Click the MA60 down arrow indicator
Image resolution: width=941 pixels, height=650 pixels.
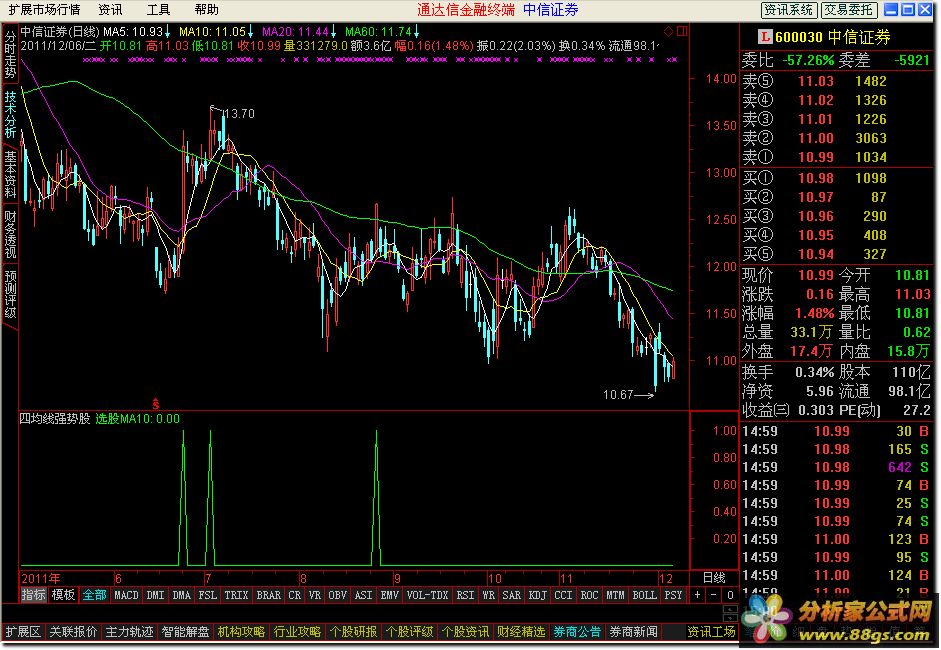point(416,31)
